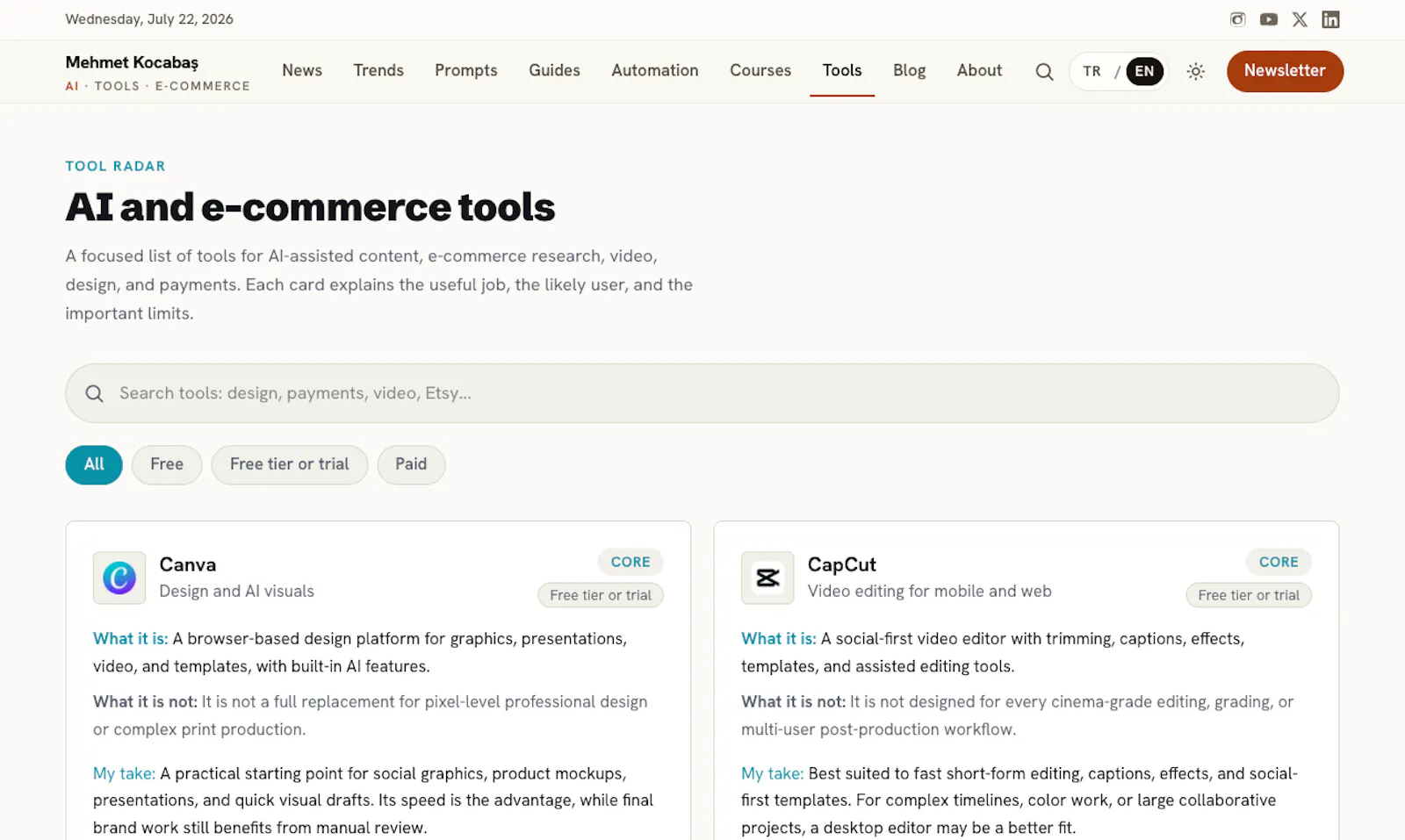1405x840 pixels.
Task: Click 'Video editing for mobile and web' subtitle
Action: [930, 592]
